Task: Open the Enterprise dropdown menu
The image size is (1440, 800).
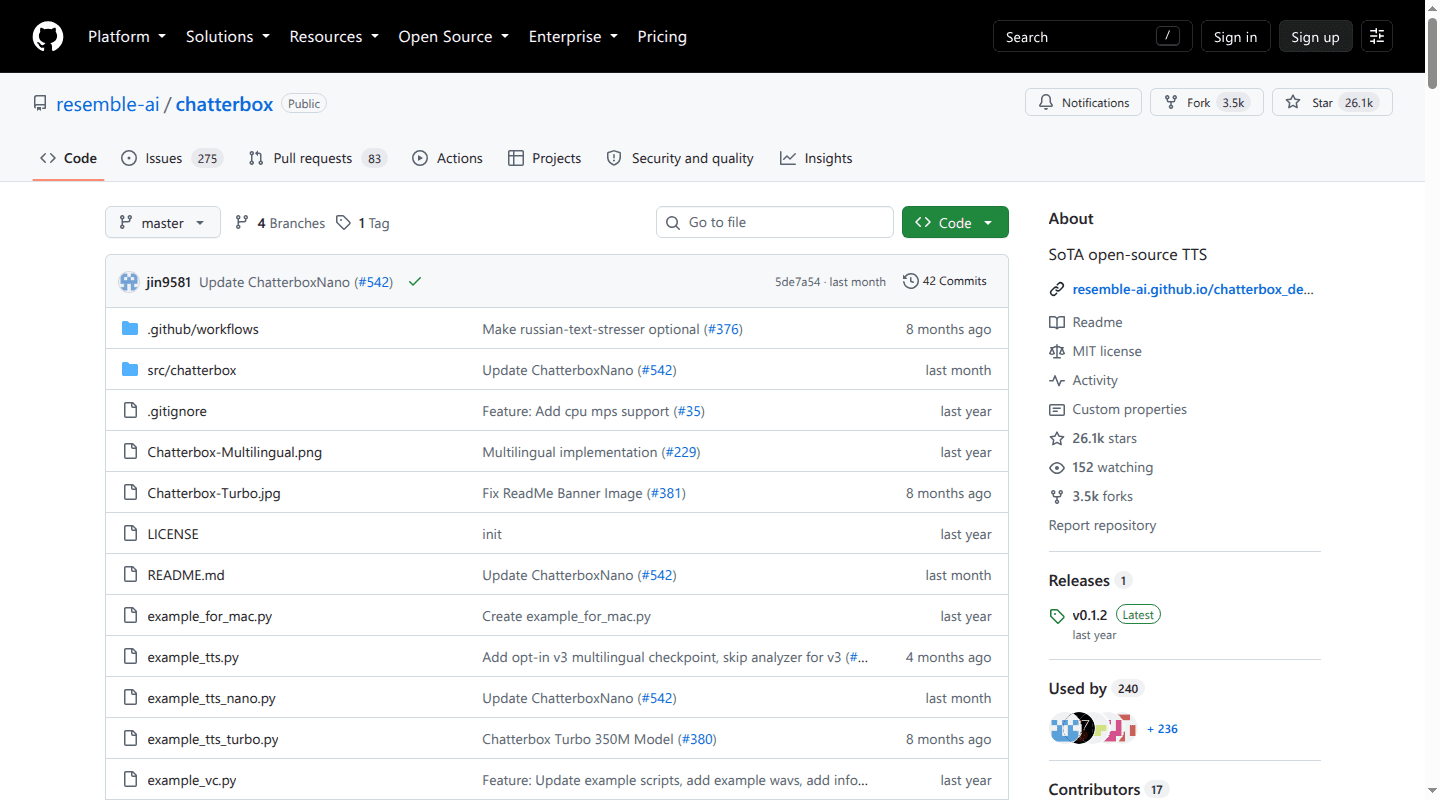Action: click(574, 37)
